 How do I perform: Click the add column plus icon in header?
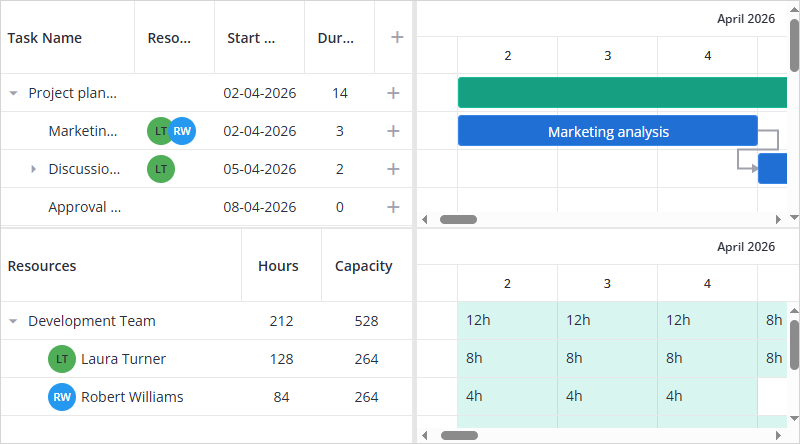pyautogui.click(x=397, y=37)
